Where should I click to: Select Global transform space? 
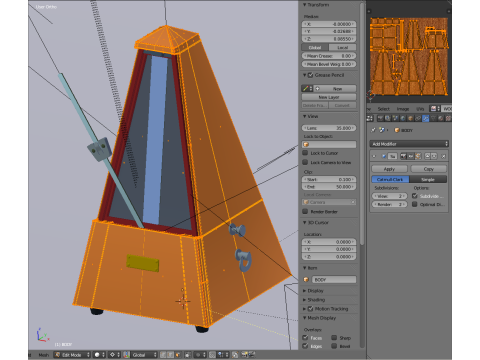[315, 47]
